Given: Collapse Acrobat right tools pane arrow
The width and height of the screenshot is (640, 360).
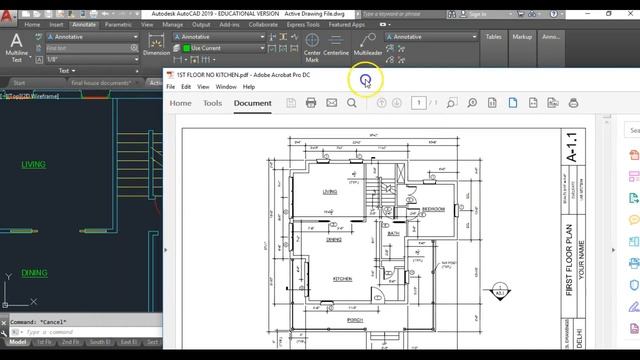Looking at the screenshot, I should point(613,250).
